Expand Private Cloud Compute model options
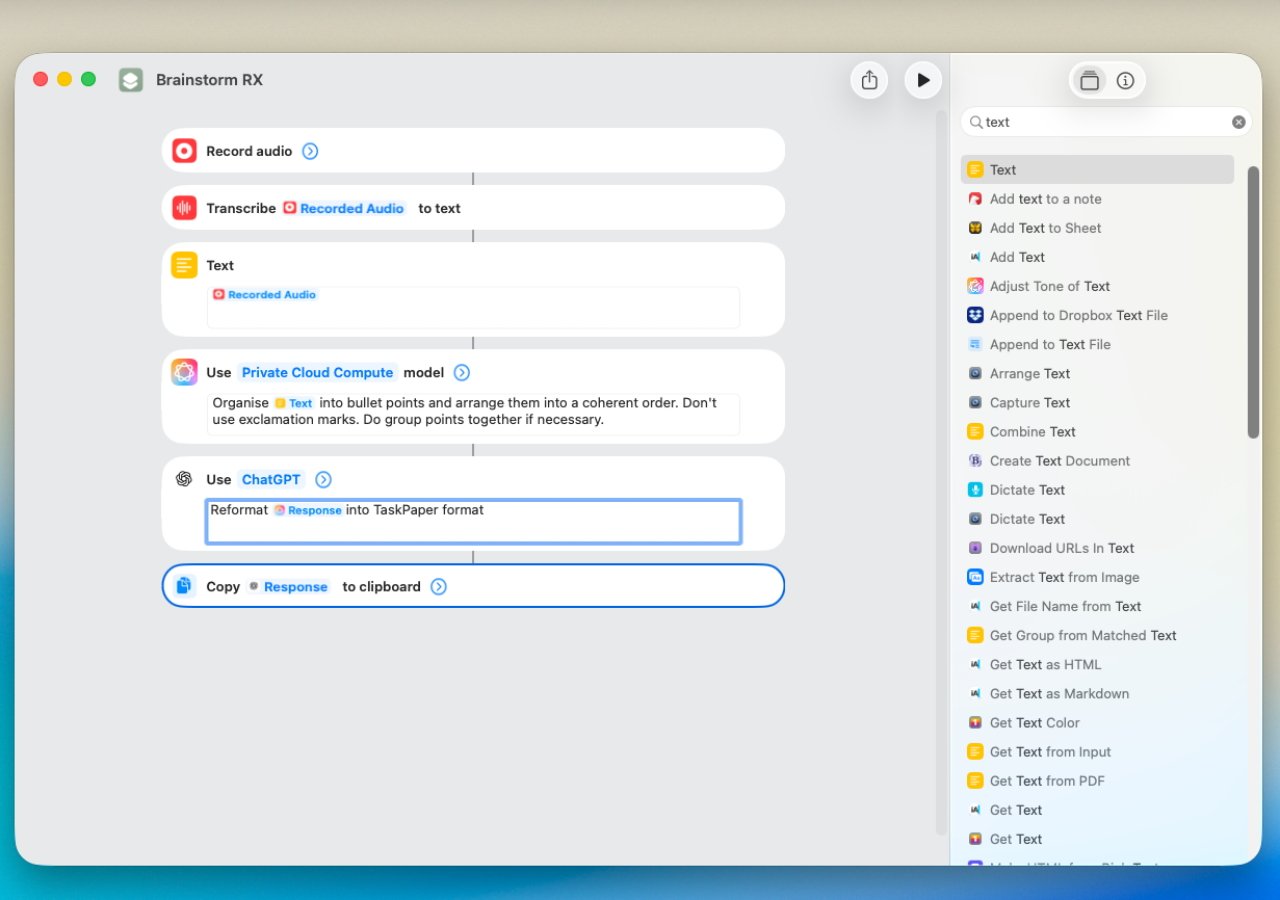 461,372
